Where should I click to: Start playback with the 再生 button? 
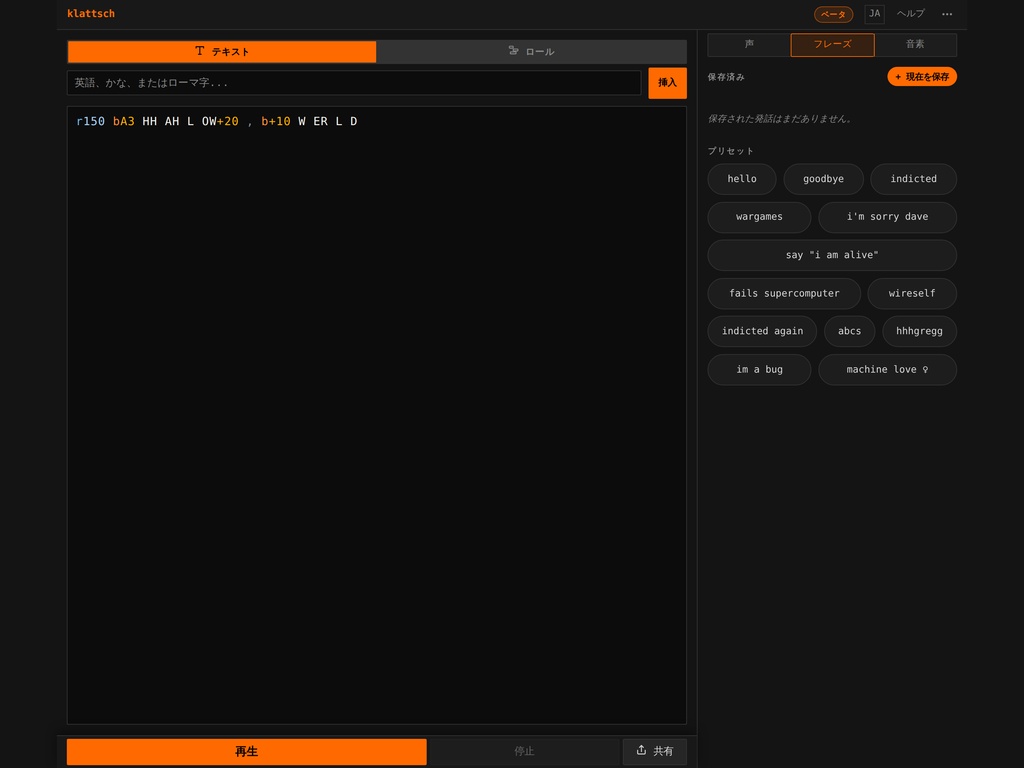247,751
